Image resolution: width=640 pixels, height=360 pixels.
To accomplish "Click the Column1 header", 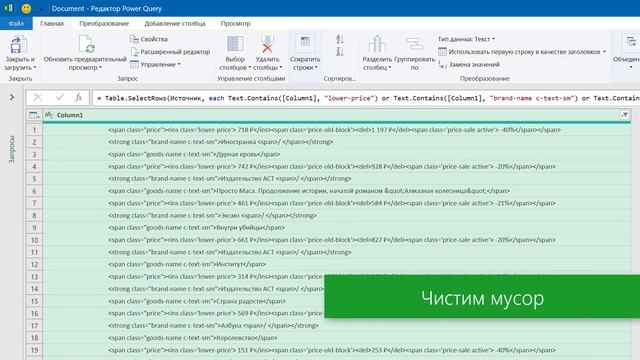I will (337, 115).
